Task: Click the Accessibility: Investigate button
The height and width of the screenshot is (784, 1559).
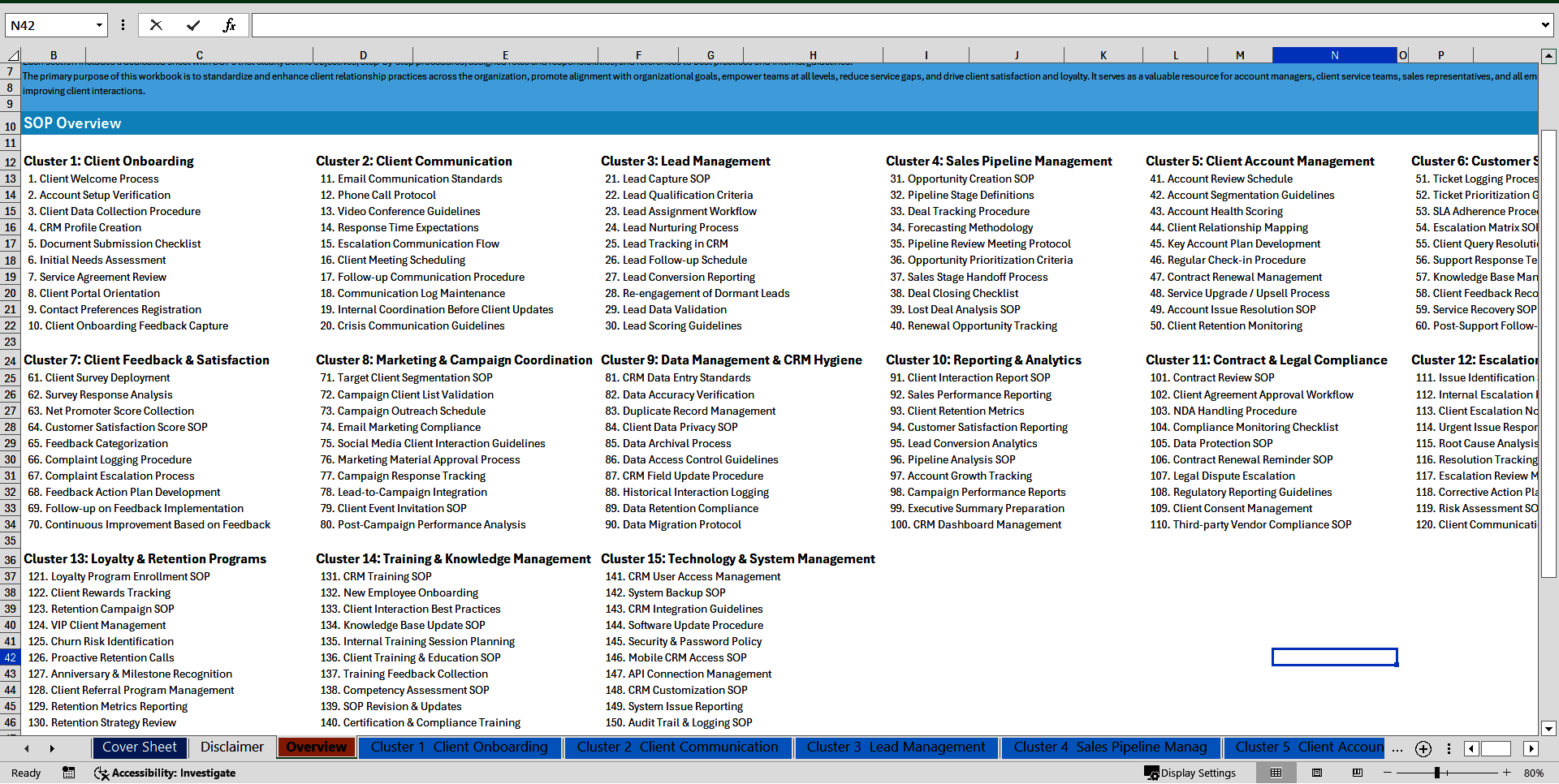Action: pos(165,773)
